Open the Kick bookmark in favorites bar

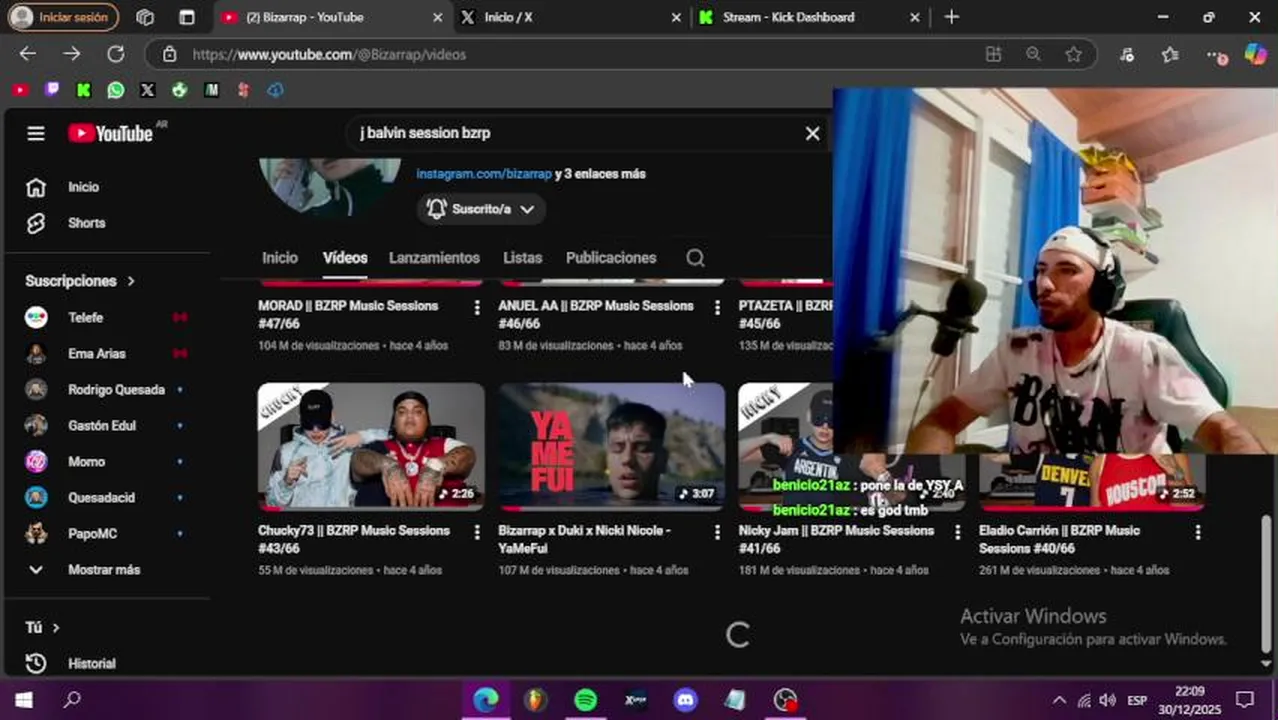(84, 90)
